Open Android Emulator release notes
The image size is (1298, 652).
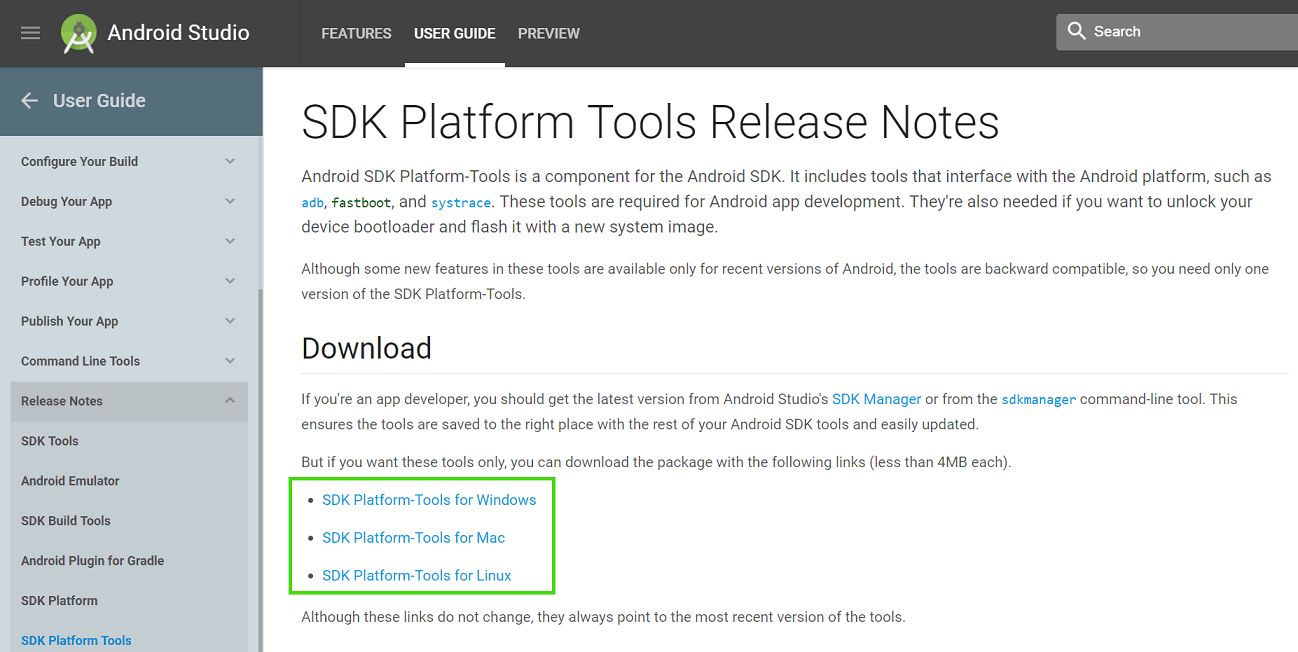70,481
